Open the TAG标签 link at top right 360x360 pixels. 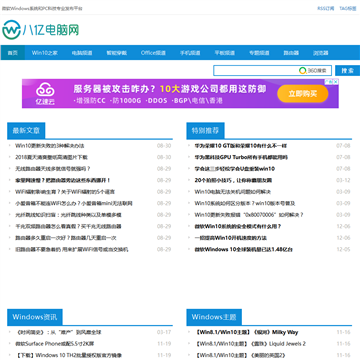click(348, 8)
